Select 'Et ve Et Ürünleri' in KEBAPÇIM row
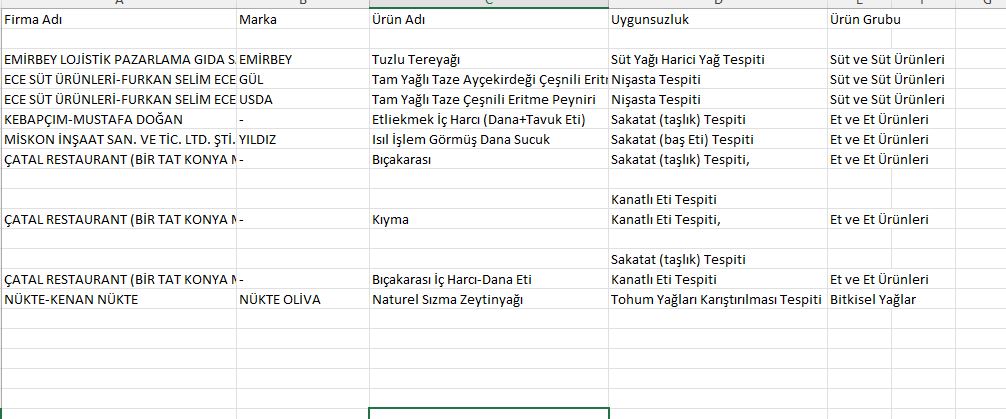The height and width of the screenshot is (419, 1006). pyautogui.click(x=879, y=119)
